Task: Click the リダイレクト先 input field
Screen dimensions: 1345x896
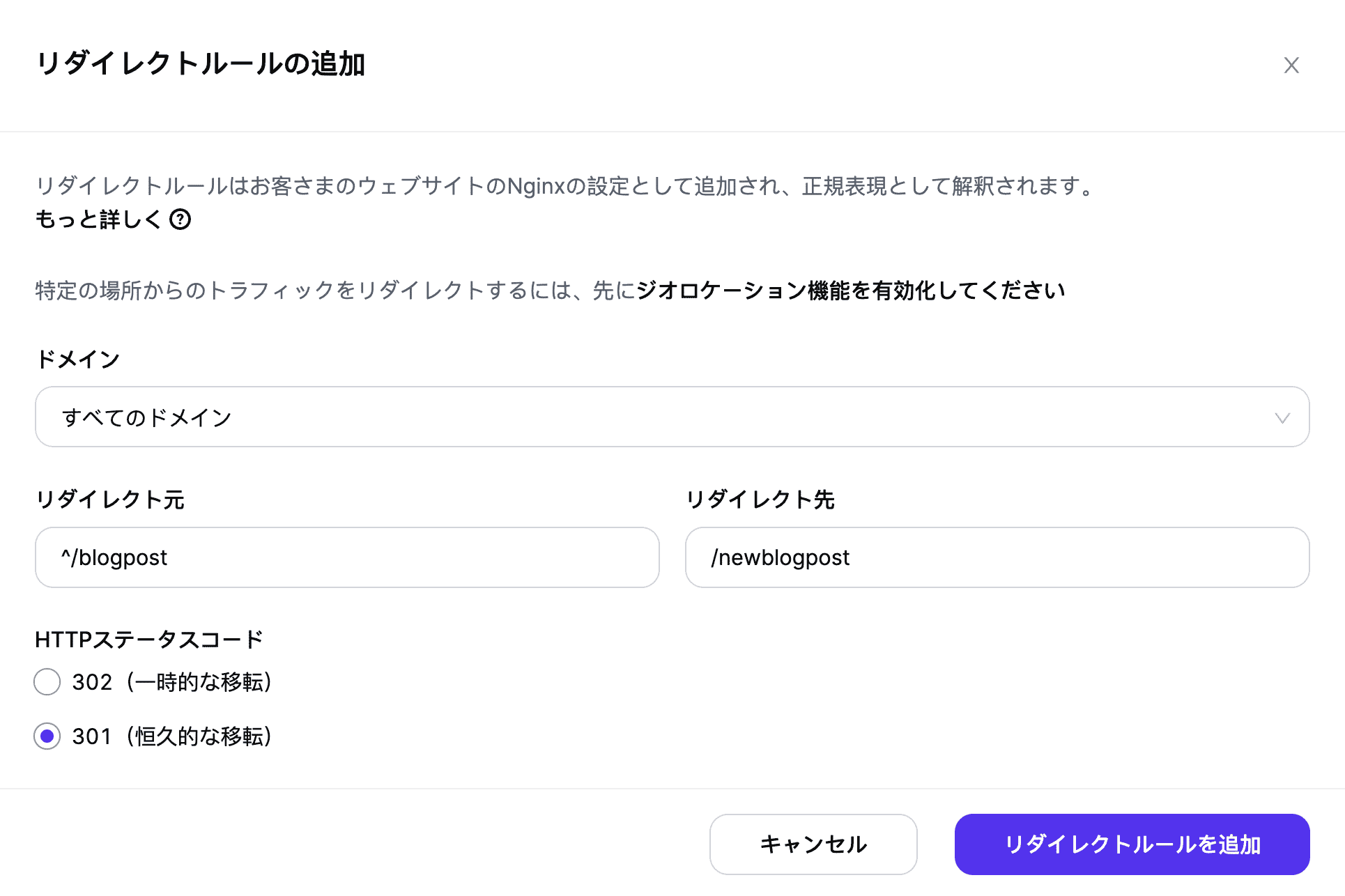Action: [996, 557]
